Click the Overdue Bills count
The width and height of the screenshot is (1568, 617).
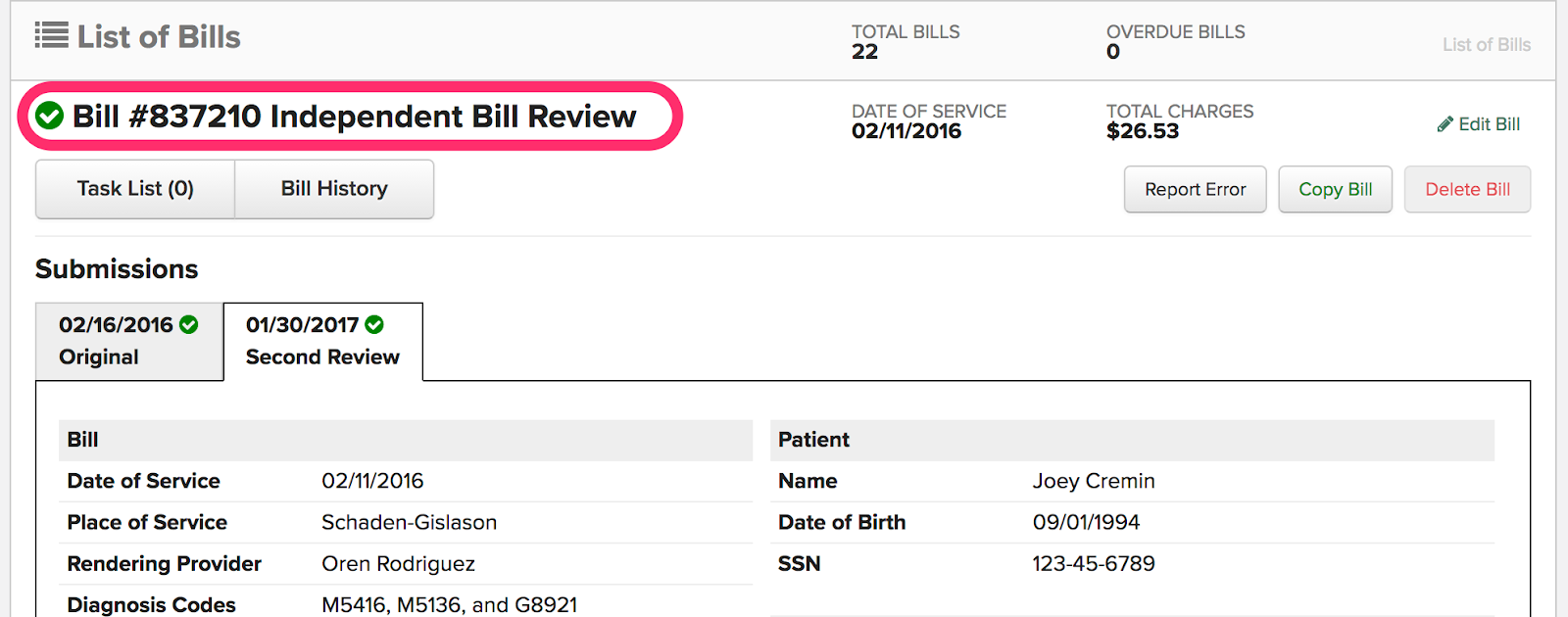(1113, 52)
